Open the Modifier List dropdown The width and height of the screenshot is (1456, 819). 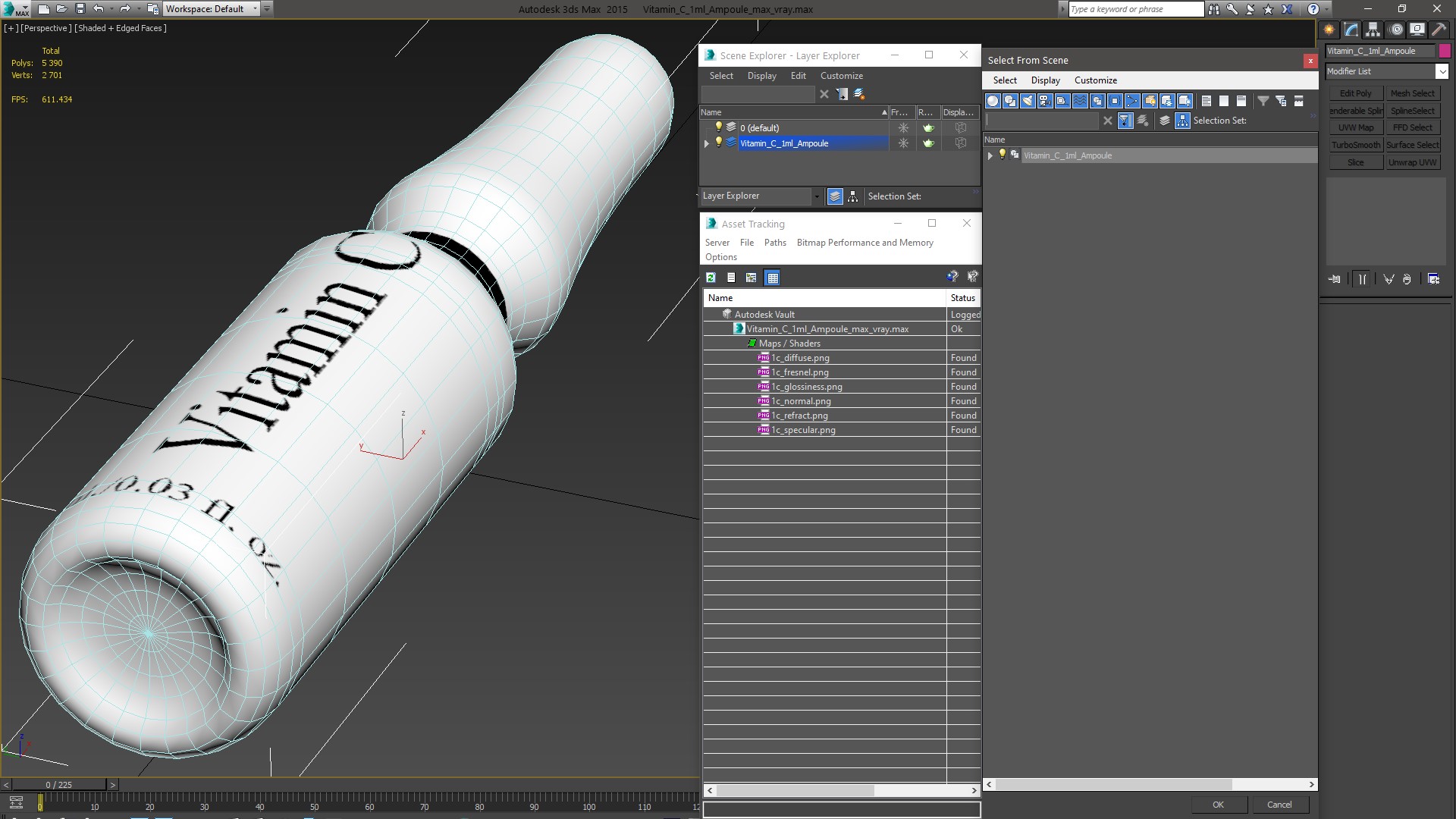[x=1442, y=71]
